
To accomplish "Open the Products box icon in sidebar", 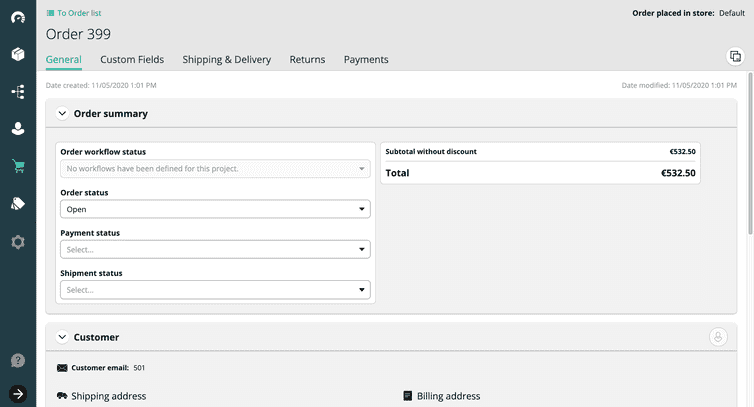I will click(18, 54).
